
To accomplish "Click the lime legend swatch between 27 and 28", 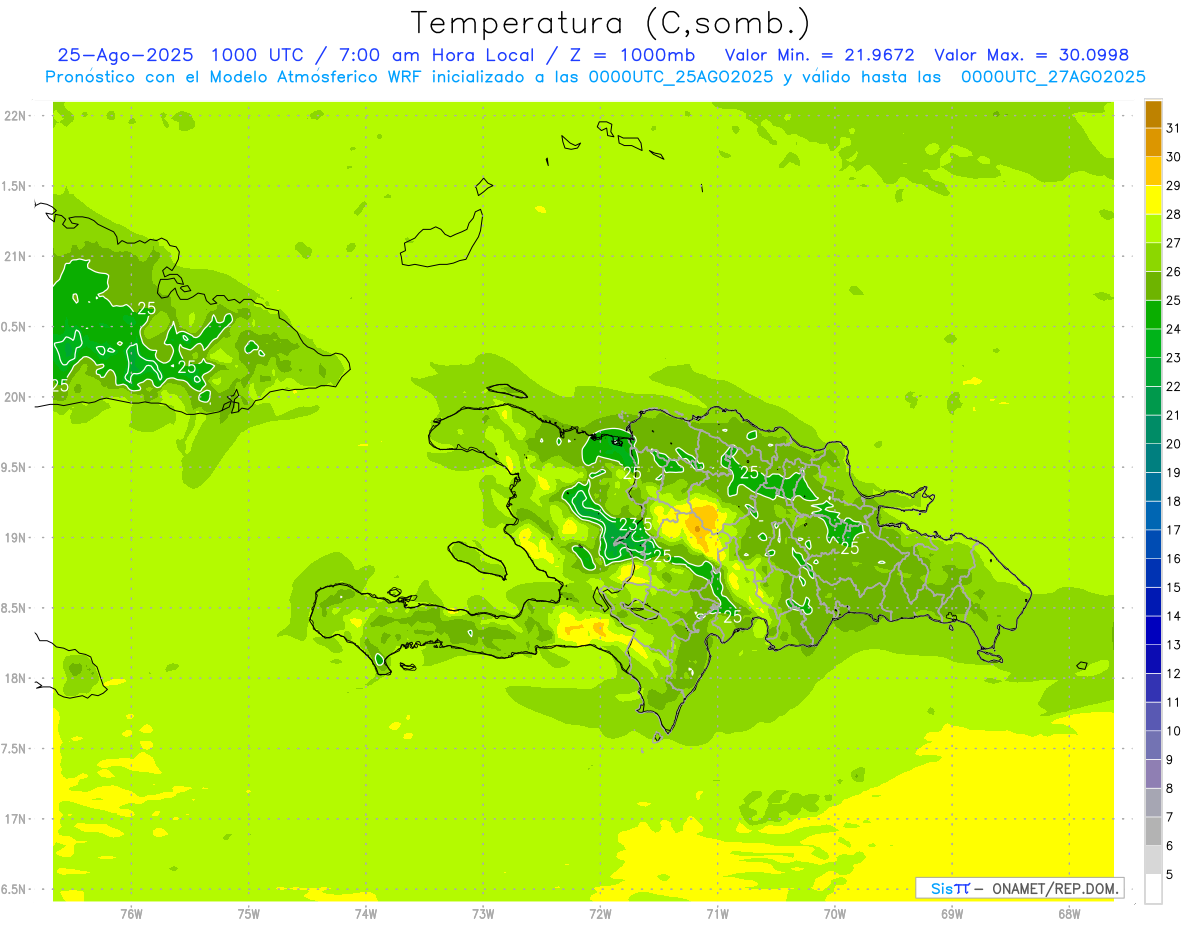I will pos(1153,229).
